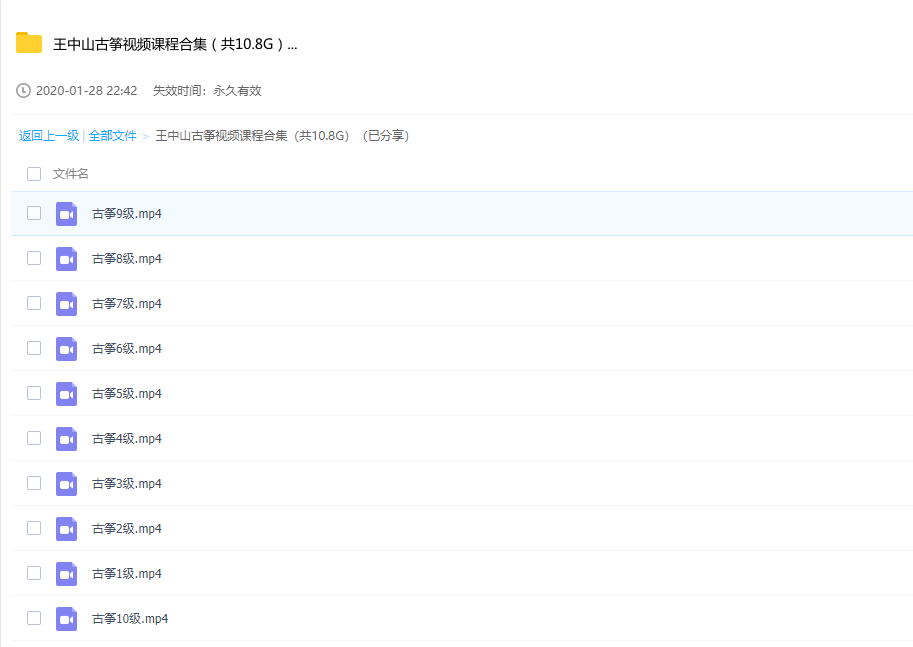The image size is (913, 647).
Task: Select checkbox for 古筝1级.mp4
Action: [x=34, y=573]
